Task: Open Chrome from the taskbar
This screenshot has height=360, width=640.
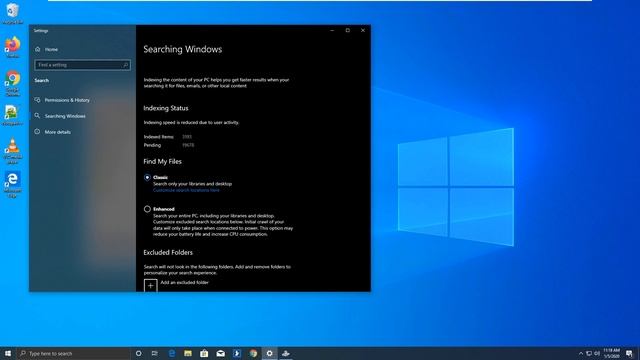Action: click(253, 353)
